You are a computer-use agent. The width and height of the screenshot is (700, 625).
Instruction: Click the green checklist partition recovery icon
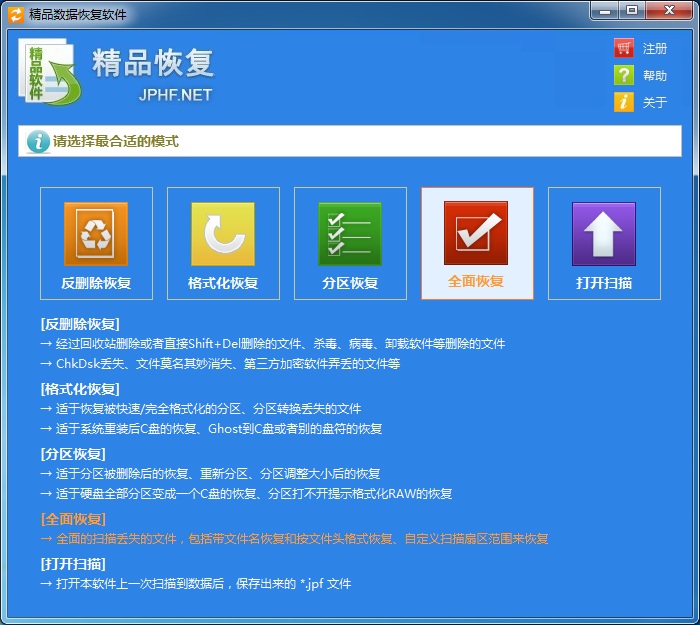[350, 234]
